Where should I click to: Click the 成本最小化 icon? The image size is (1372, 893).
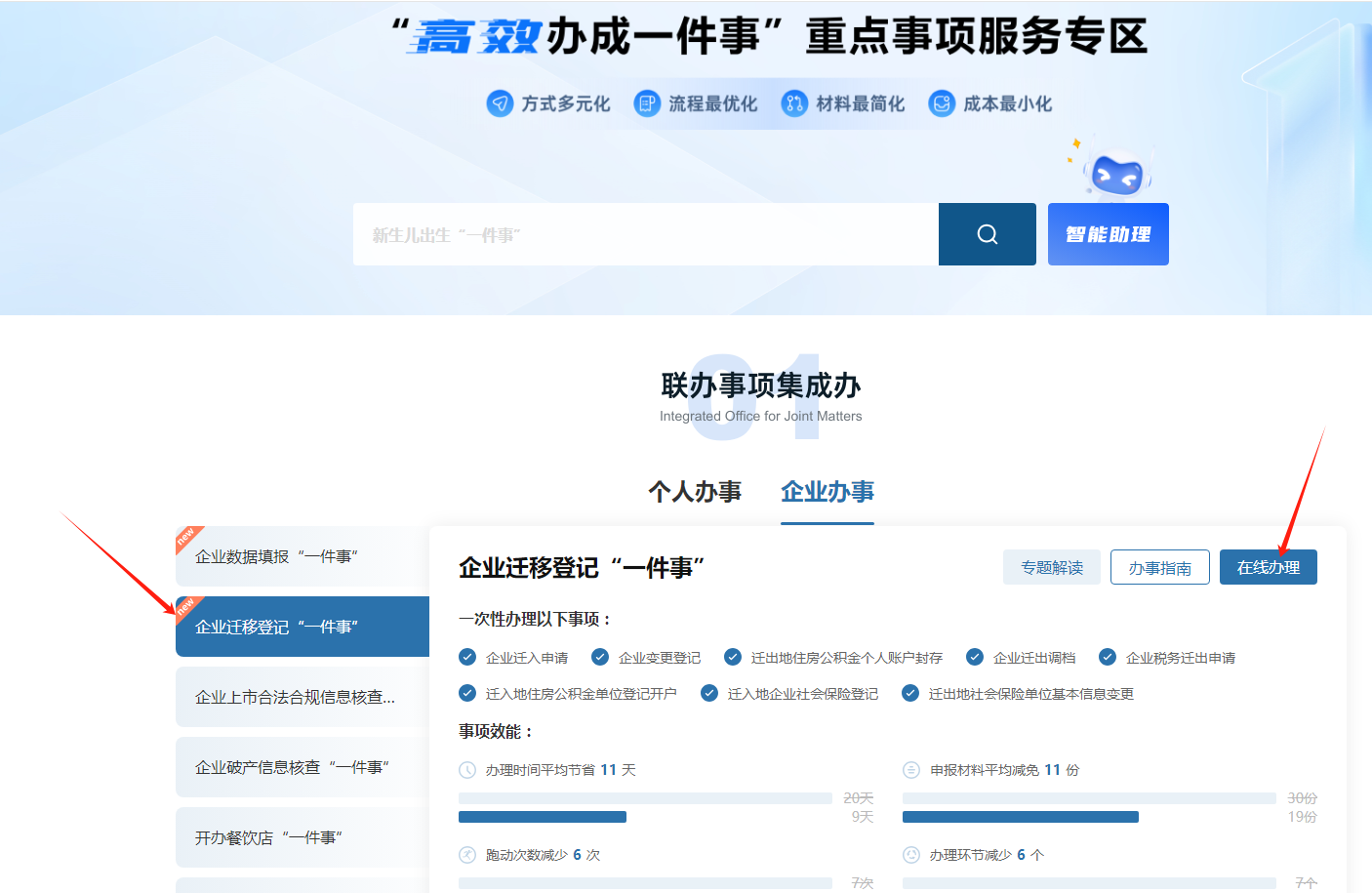click(x=942, y=103)
